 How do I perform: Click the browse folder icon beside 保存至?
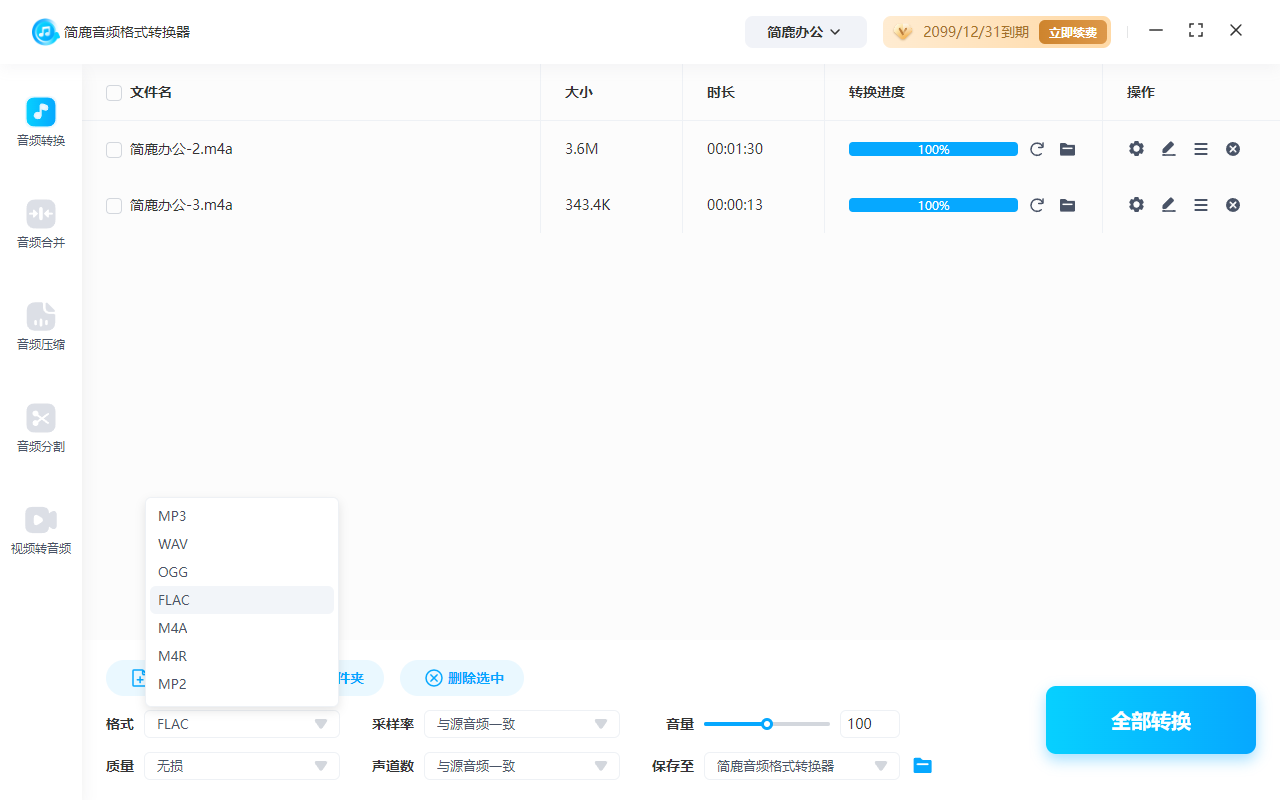point(922,765)
